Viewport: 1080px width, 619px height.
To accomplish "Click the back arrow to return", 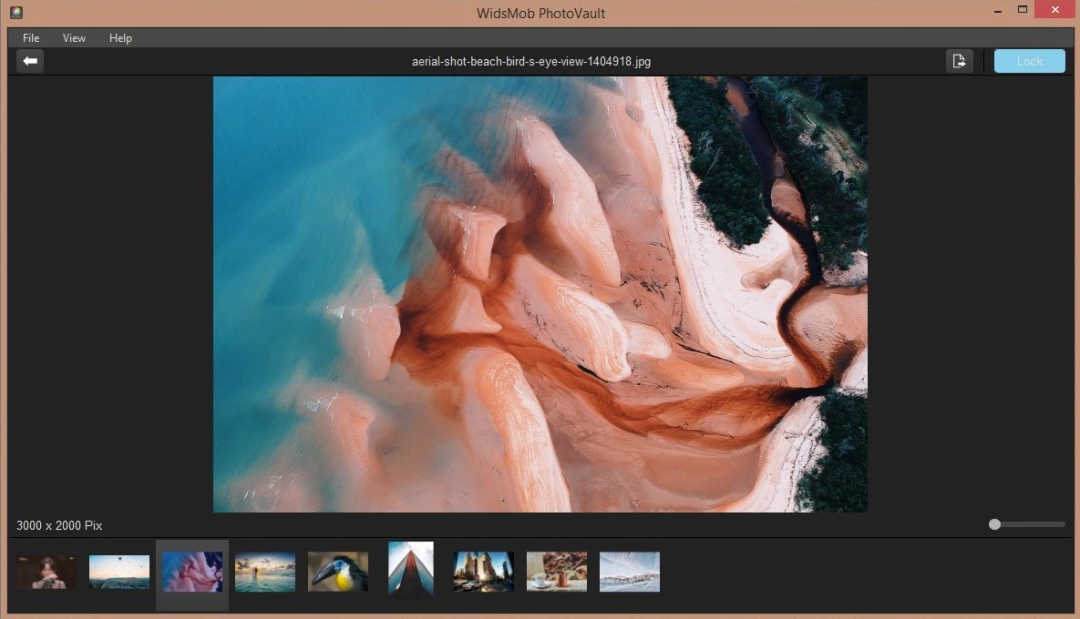I will tap(29, 61).
